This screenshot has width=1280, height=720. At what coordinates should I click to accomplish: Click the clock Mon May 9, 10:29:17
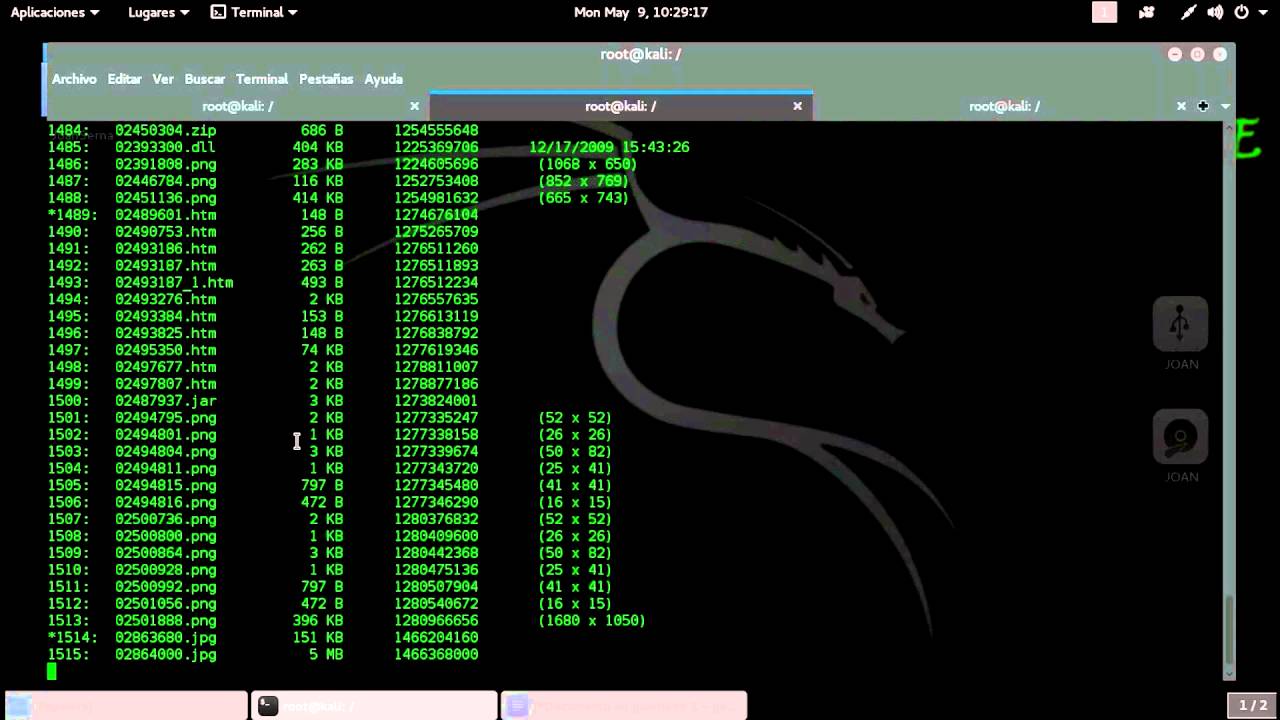[x=641, y=12]
